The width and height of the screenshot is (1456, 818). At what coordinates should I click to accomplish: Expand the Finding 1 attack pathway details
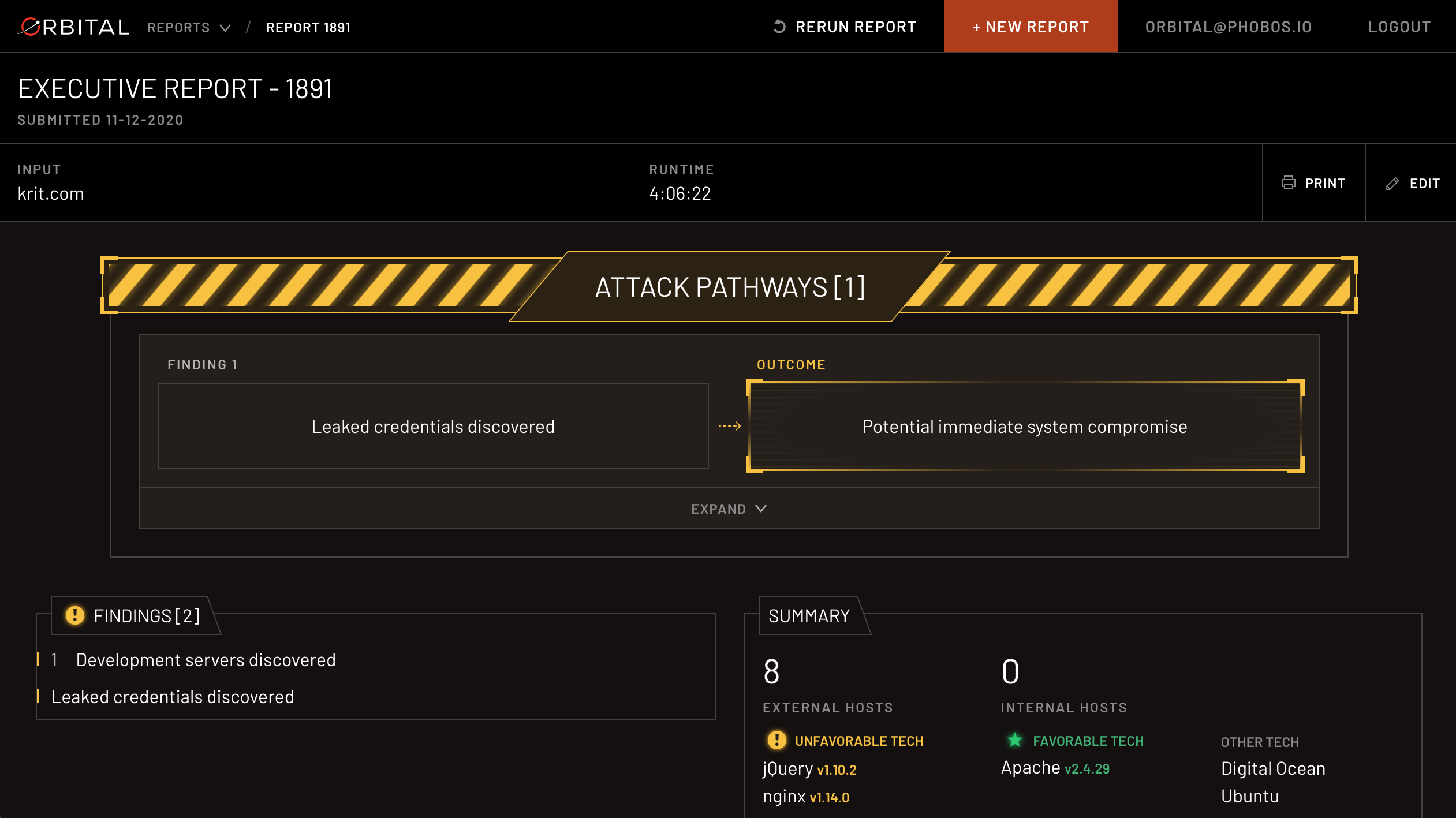tap(718, 509)
